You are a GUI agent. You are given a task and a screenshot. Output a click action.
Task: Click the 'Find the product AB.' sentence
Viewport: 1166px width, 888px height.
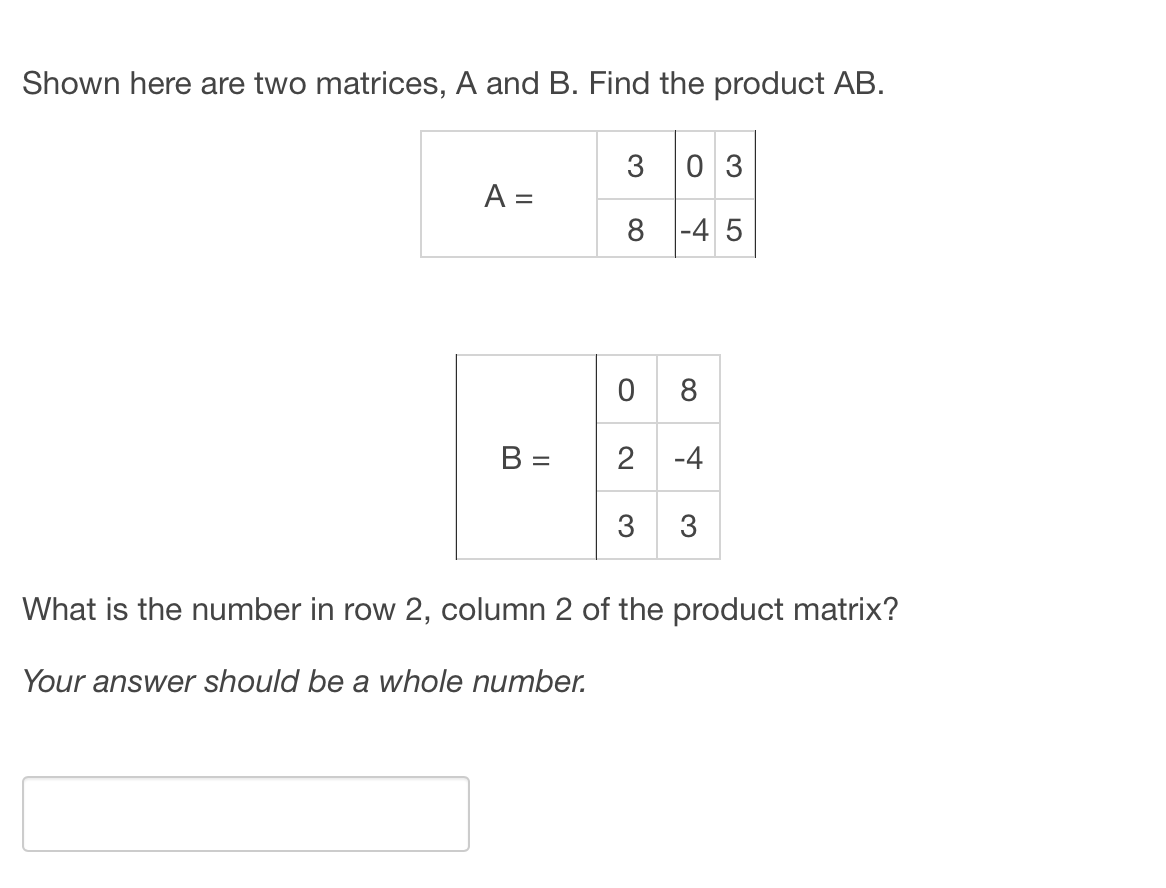pyautogui.click(x=737, y=83)
